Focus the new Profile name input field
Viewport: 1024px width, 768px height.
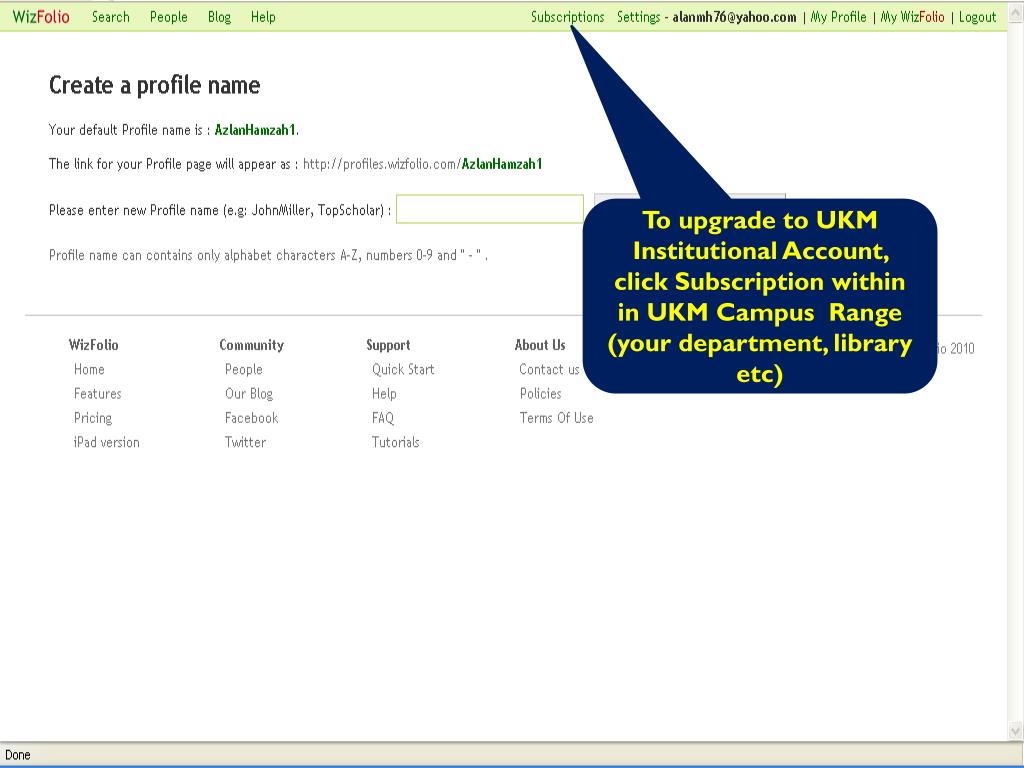tap(490, 209)
